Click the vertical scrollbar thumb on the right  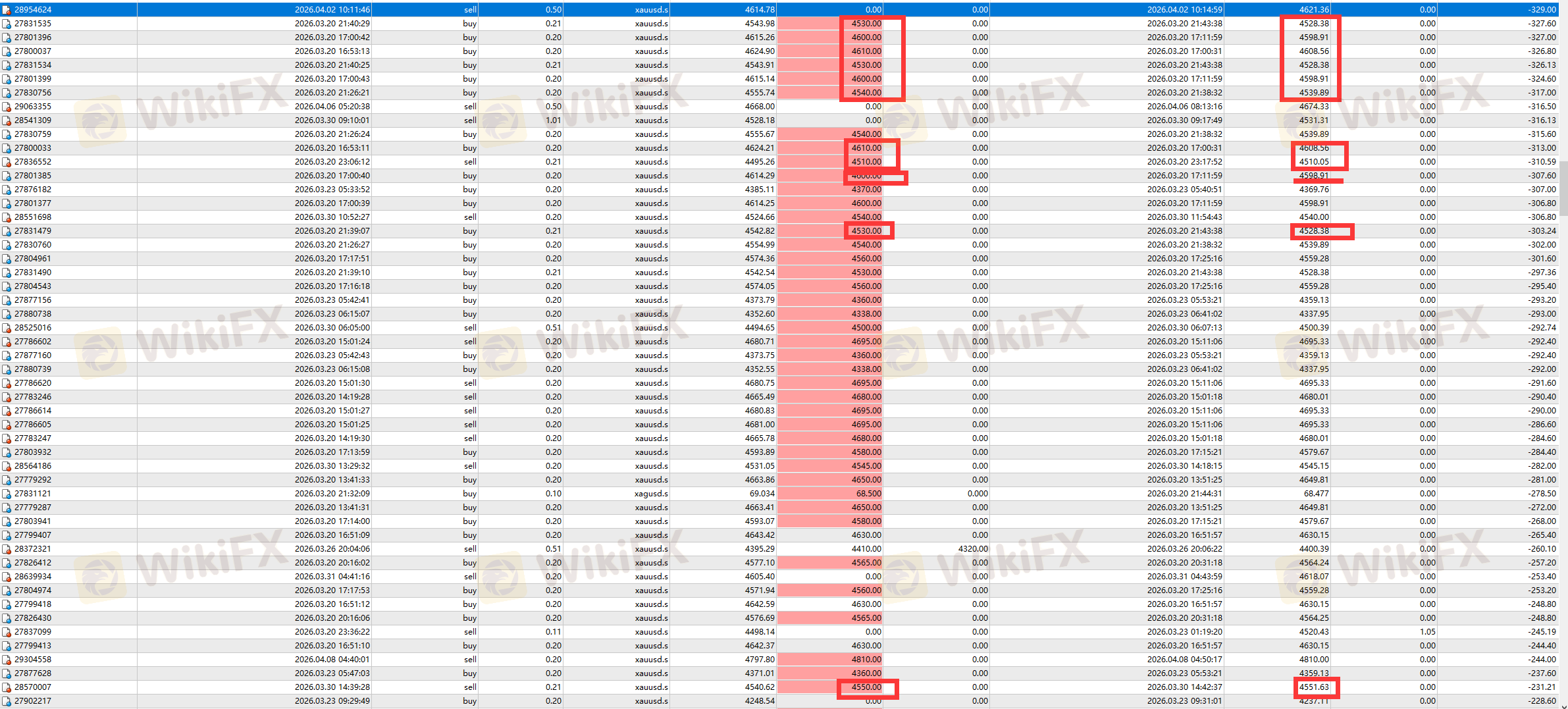[x=1564, y=188]
